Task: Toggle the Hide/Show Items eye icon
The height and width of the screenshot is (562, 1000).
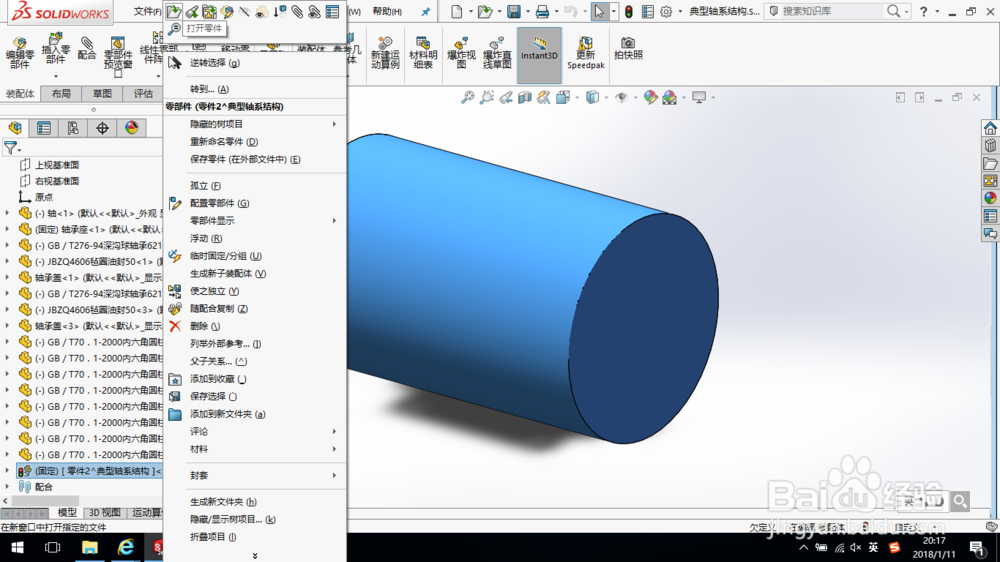Action: coord(621,97)
